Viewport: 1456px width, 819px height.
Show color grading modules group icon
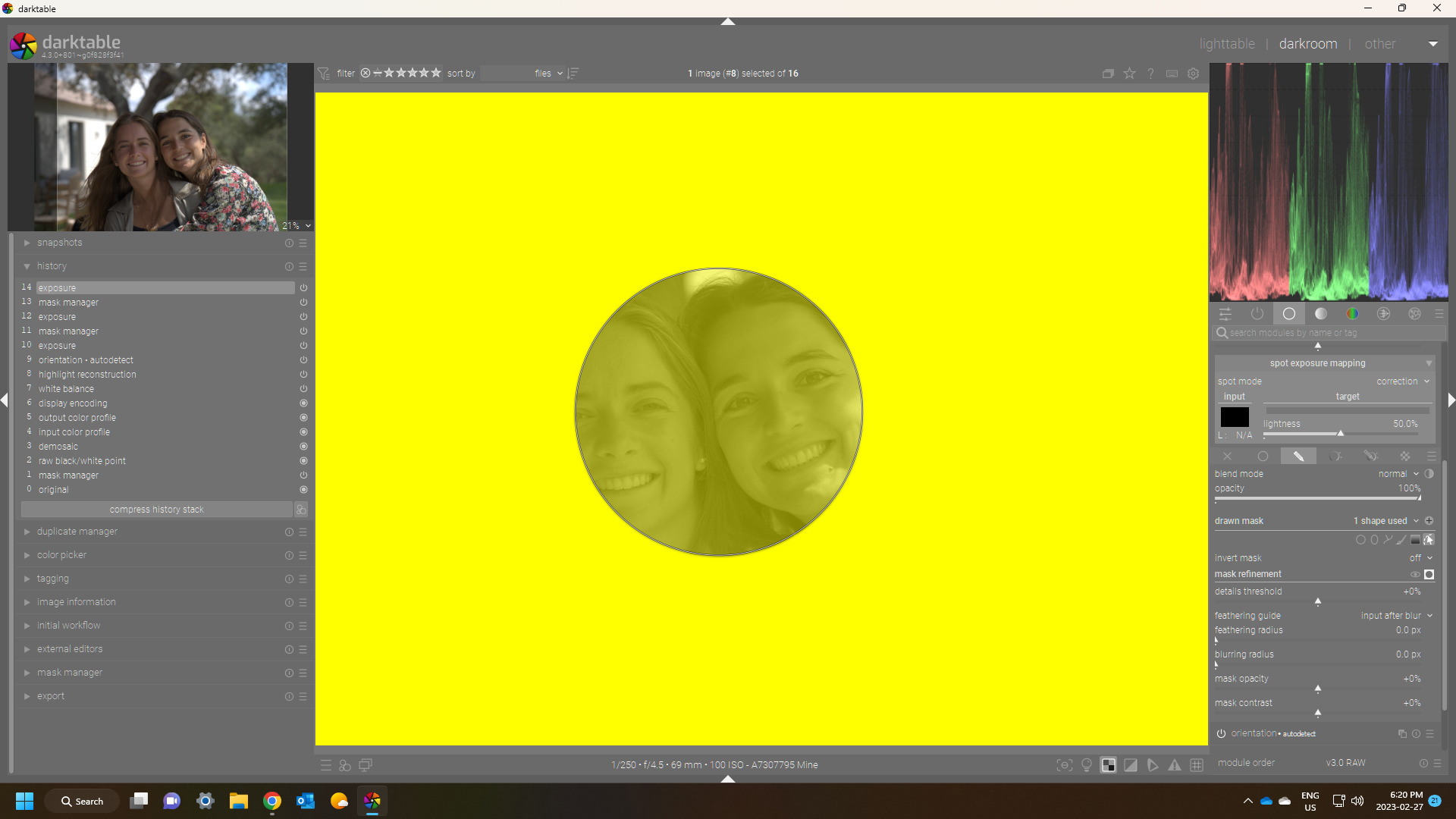click(1352, 314)
